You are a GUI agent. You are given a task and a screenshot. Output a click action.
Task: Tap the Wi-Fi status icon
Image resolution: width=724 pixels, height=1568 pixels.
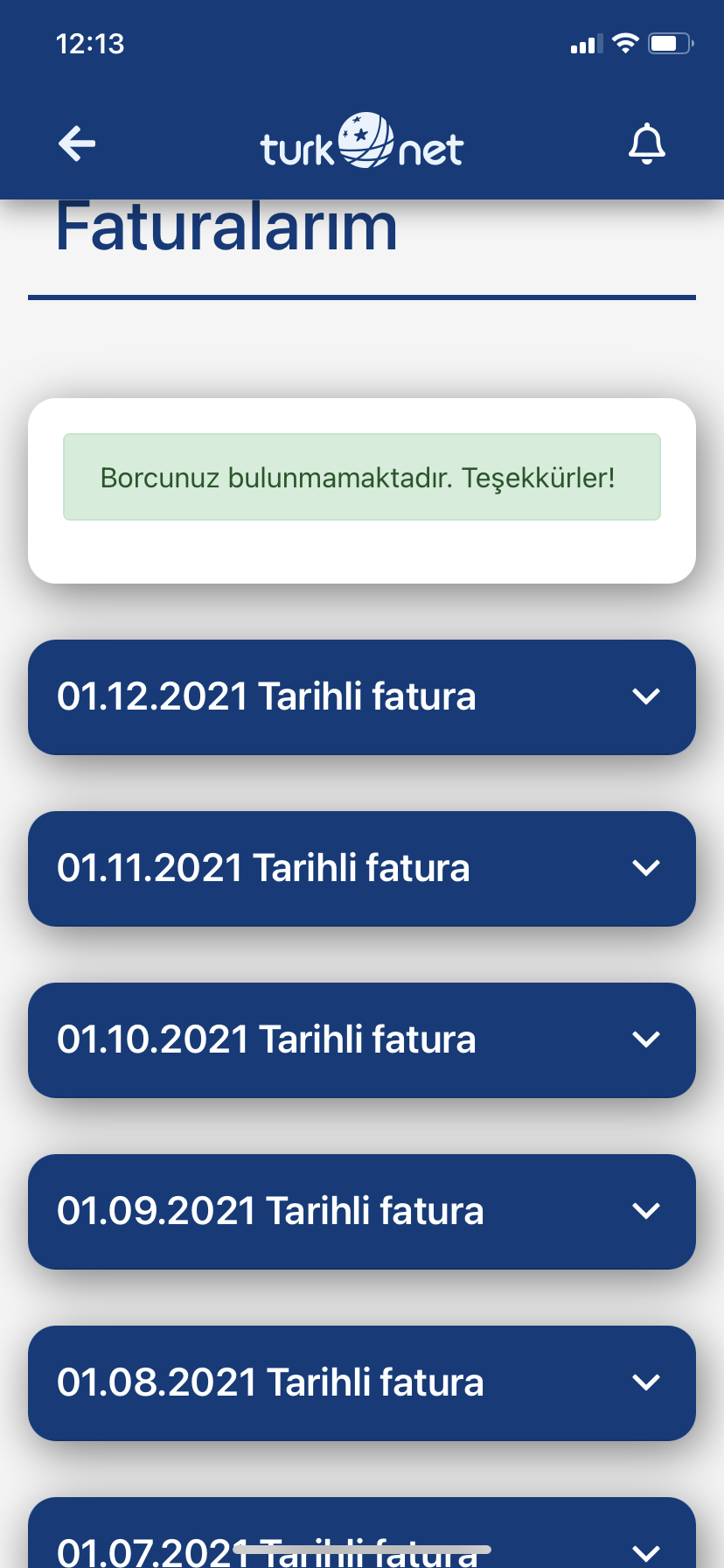coord(625,43)
